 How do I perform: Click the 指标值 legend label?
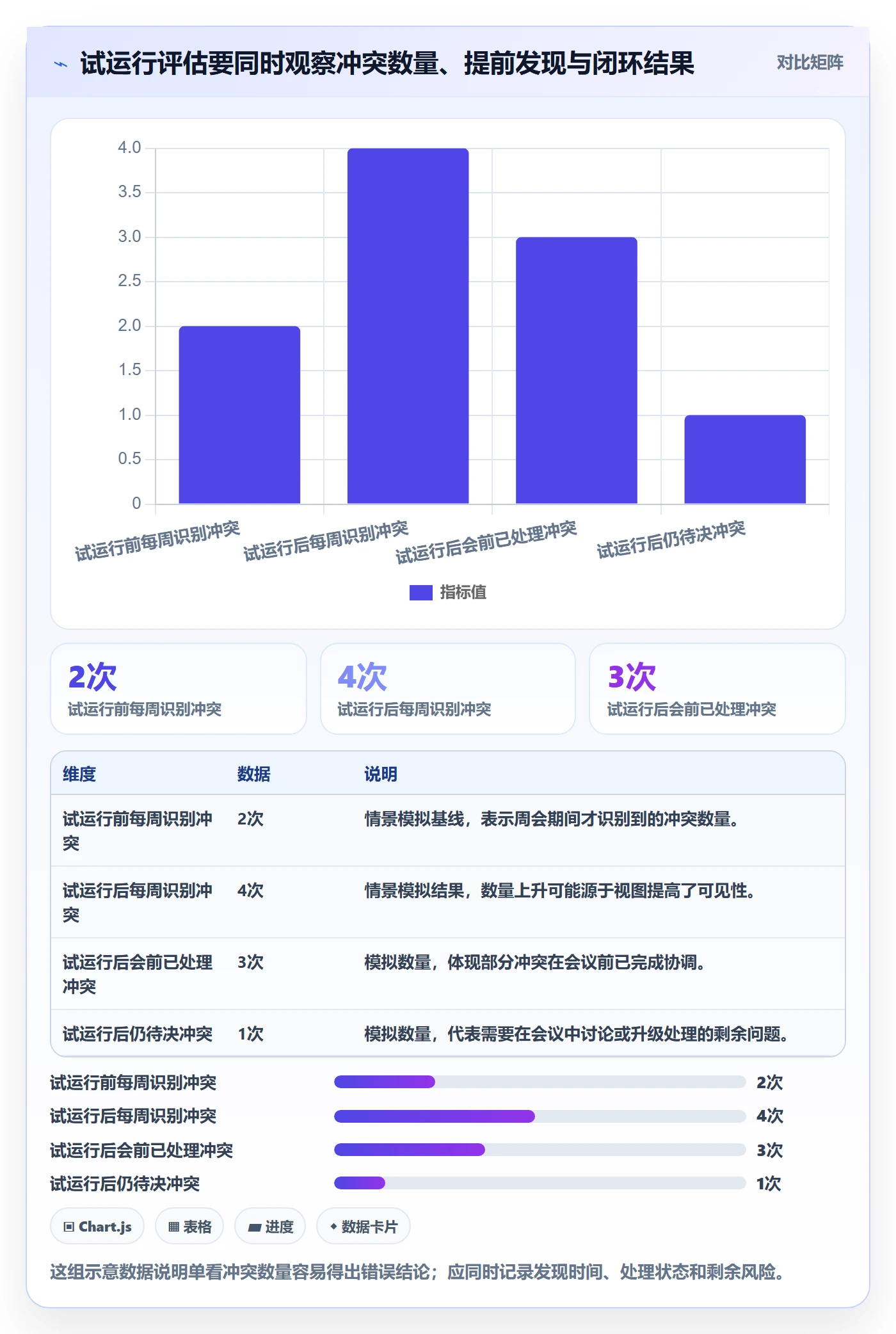pyautogui.click(x=463, y=593)
